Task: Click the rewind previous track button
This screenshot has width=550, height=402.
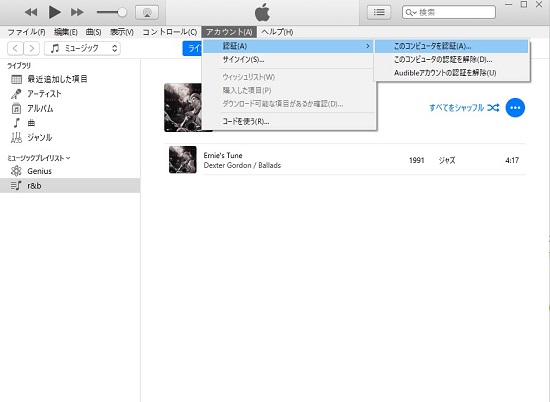Action: click(x=31, y=13)
